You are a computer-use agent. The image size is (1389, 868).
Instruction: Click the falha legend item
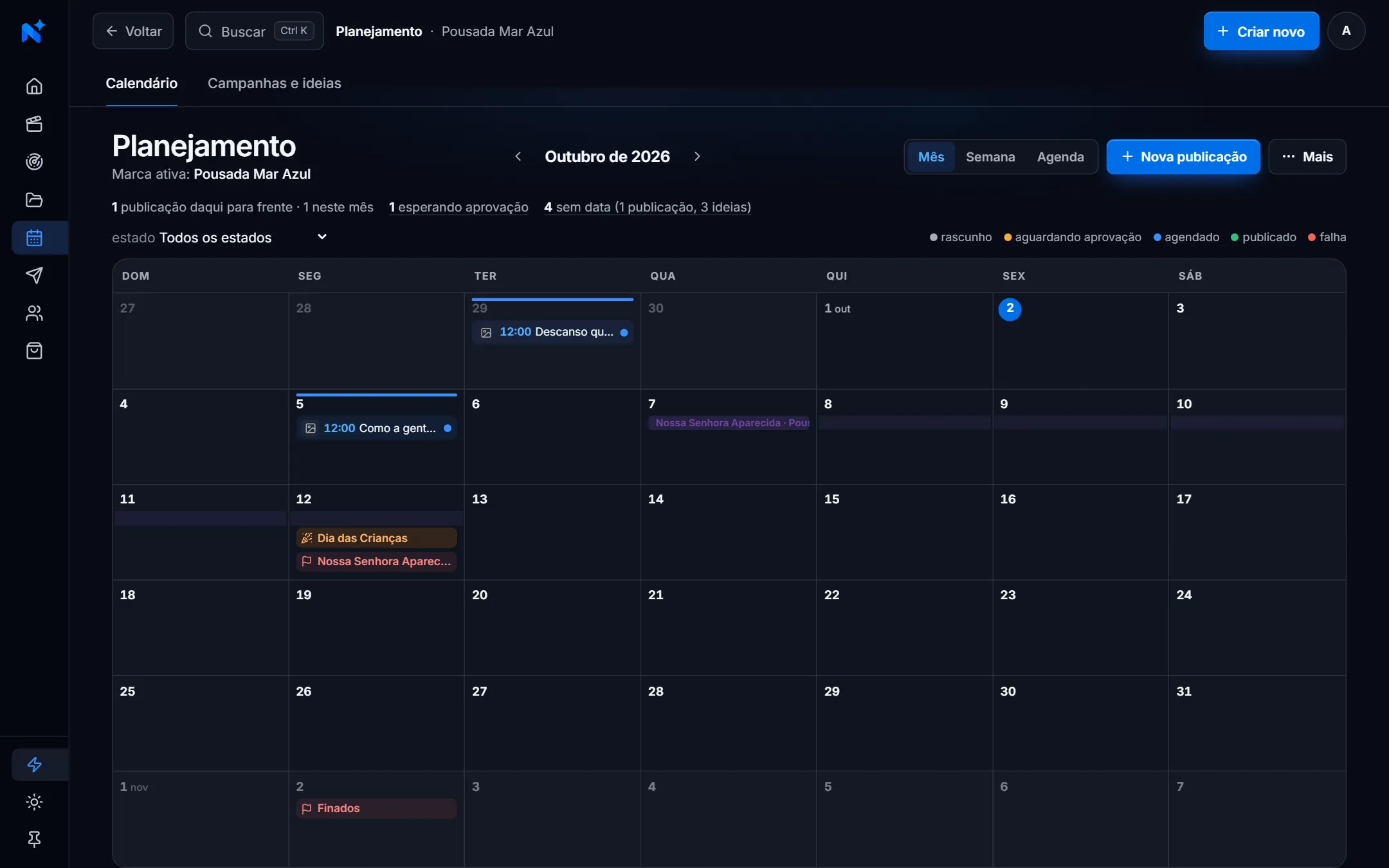[1327, 237]
